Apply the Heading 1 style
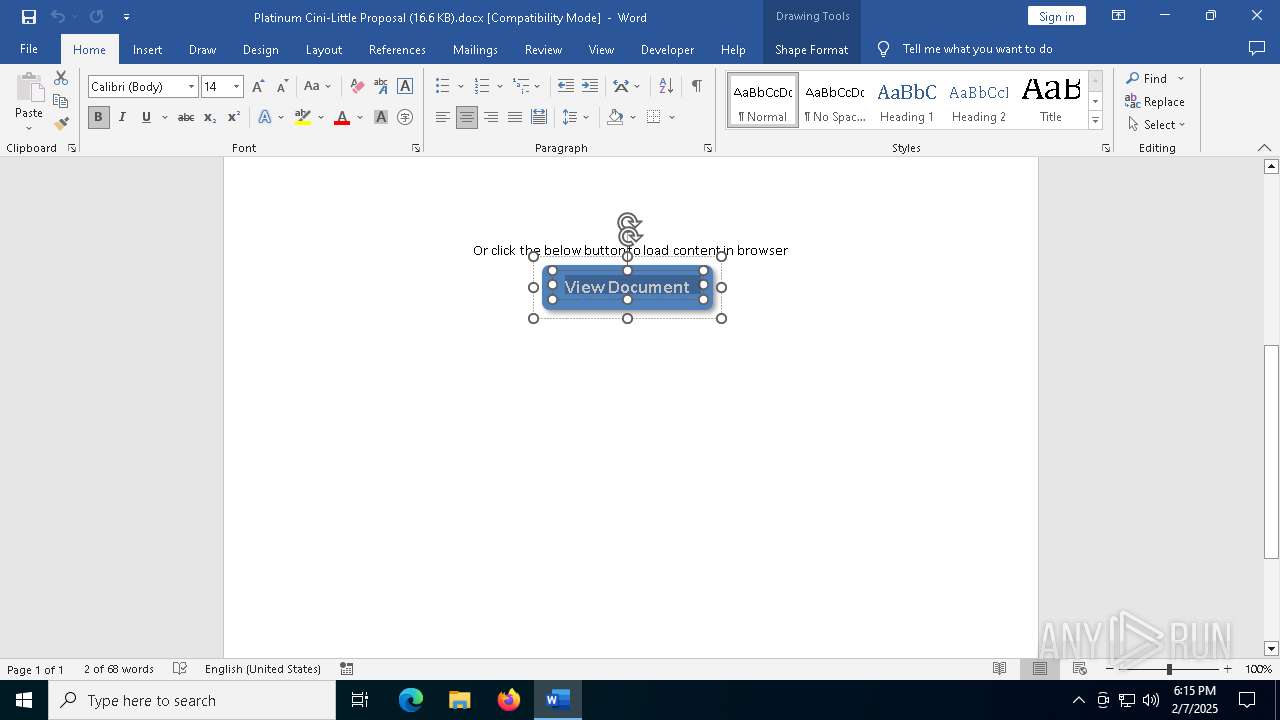 [907, 100]
